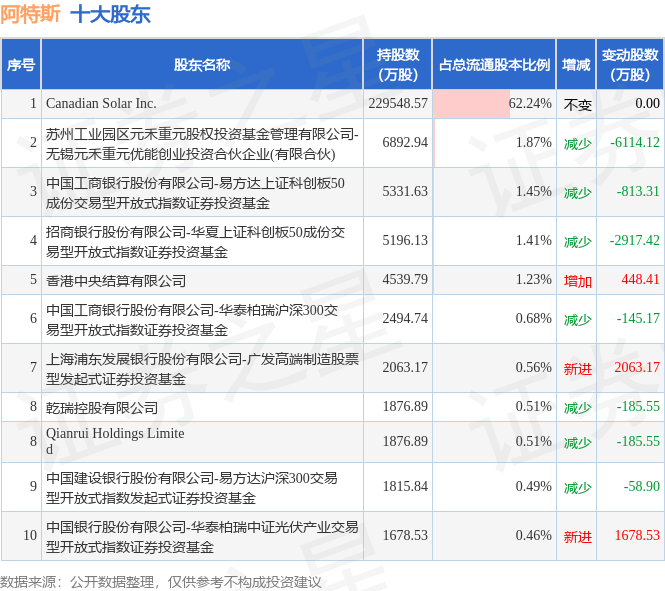Viewport: 665px width, 591px height.
Task: Click row number 5
Action: (34, 280)
